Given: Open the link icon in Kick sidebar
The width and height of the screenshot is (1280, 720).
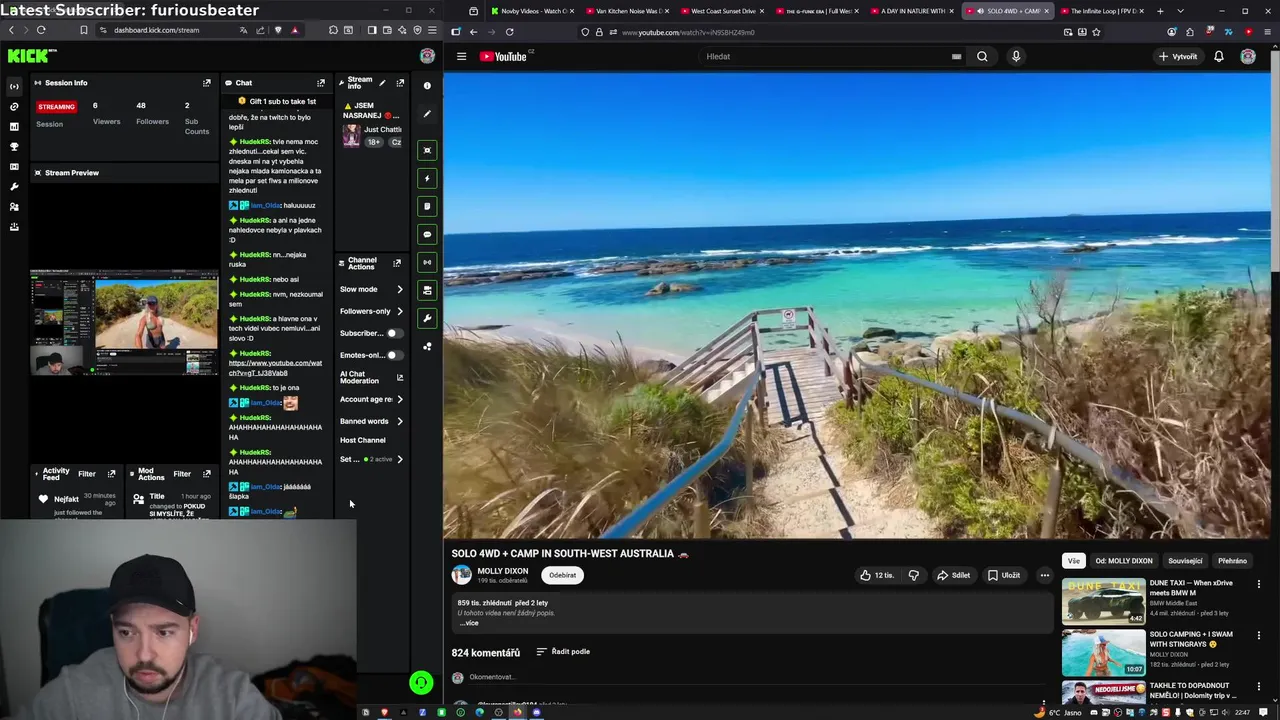Looking at the screenshot, I should pos(14,106).
